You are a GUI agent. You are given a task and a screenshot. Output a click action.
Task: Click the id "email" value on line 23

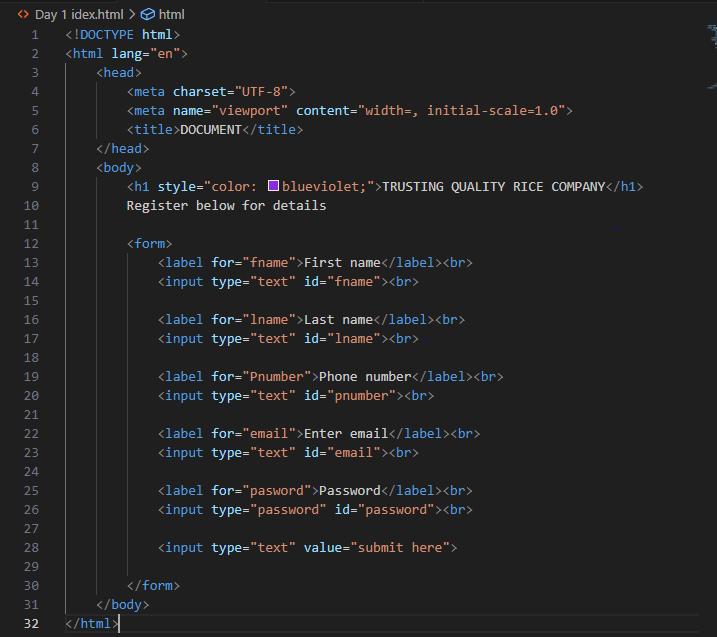(354, 452)
